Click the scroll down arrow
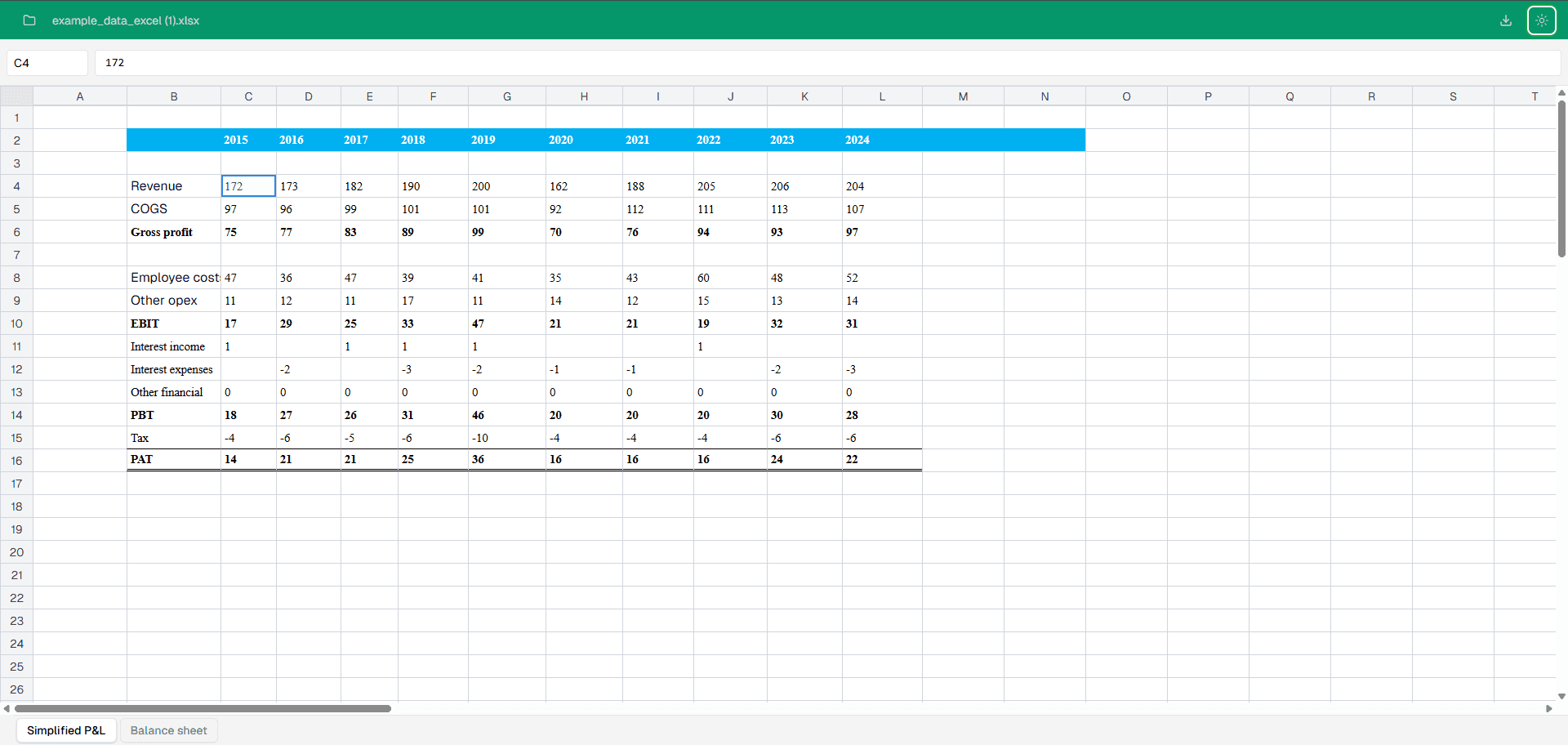Screen dimensions: 1568x745 pyautogui.click(x=1561, y=696)
